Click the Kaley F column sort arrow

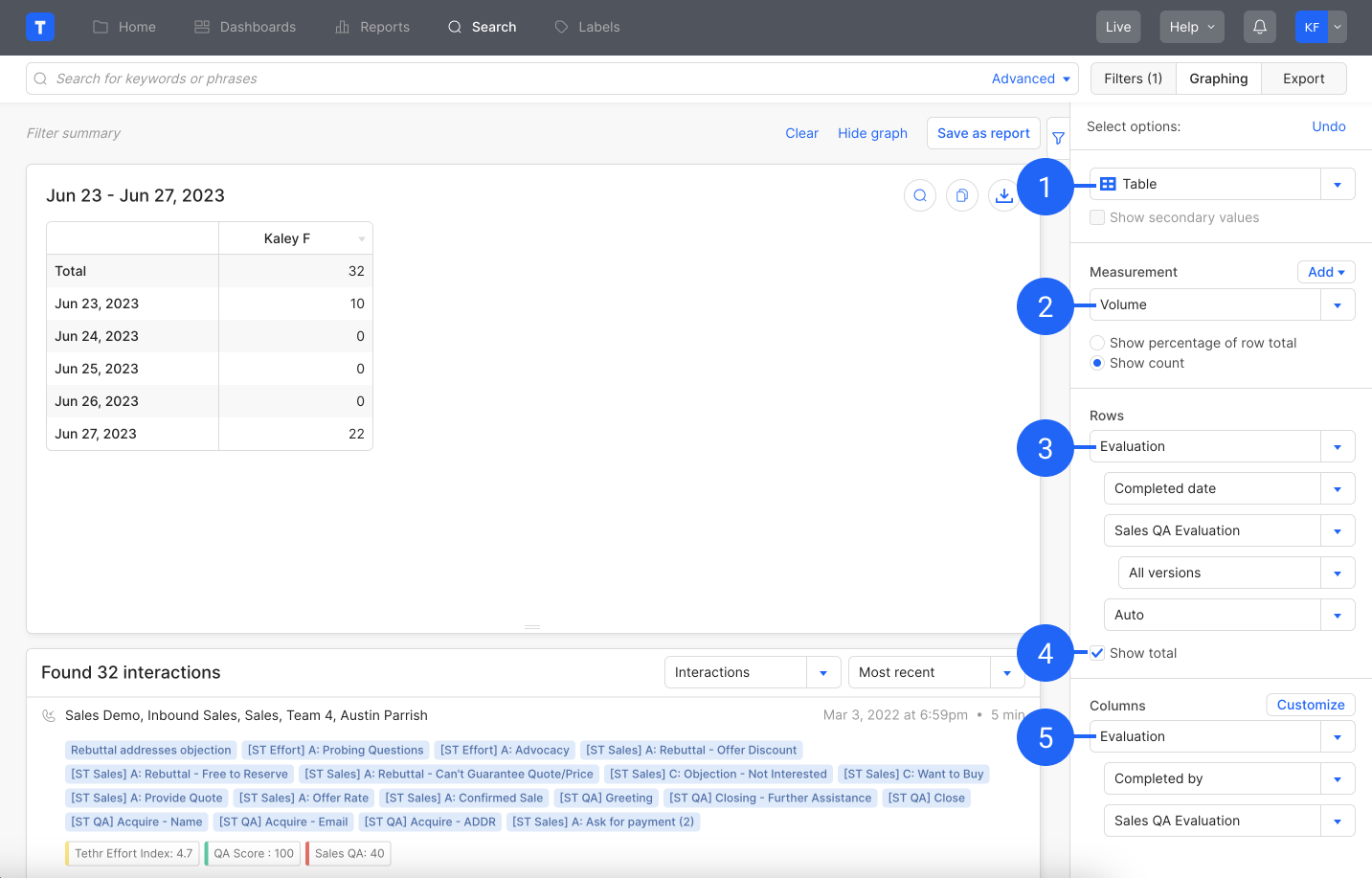(x=362, y=239)
